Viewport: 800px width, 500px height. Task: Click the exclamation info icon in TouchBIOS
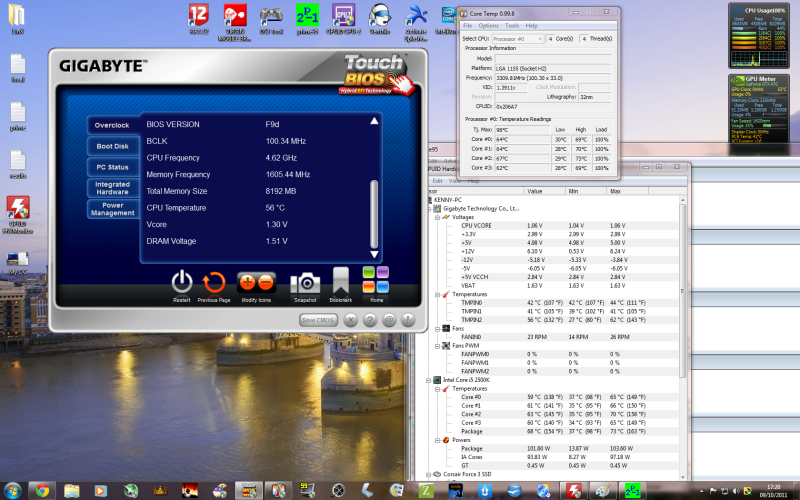tap(408, 320)
